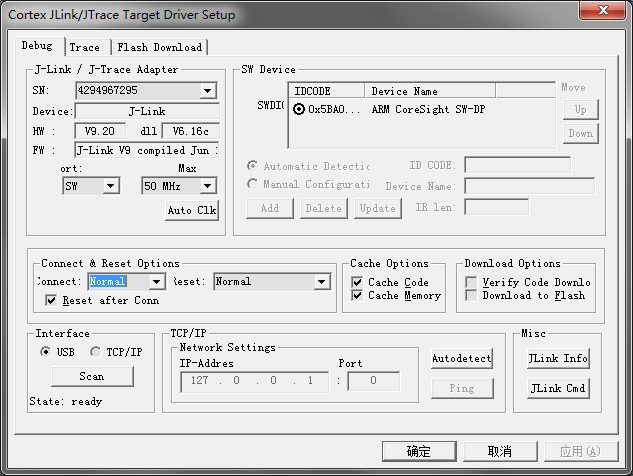Open the SW port dropdown
The height and width of the screenshot is (476, 633).
coord(110,186)
